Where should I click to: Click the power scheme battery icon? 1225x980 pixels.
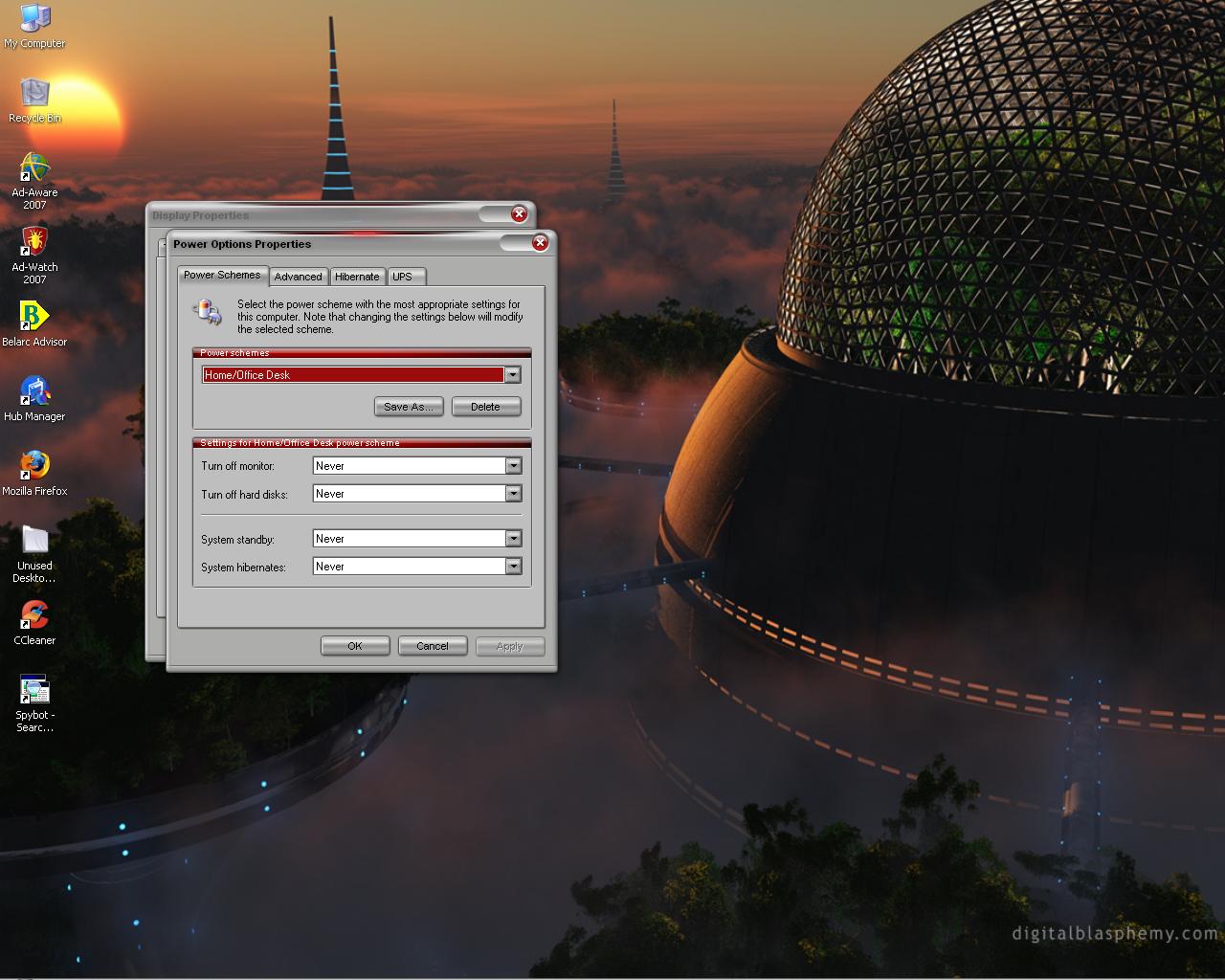(208, 311)
